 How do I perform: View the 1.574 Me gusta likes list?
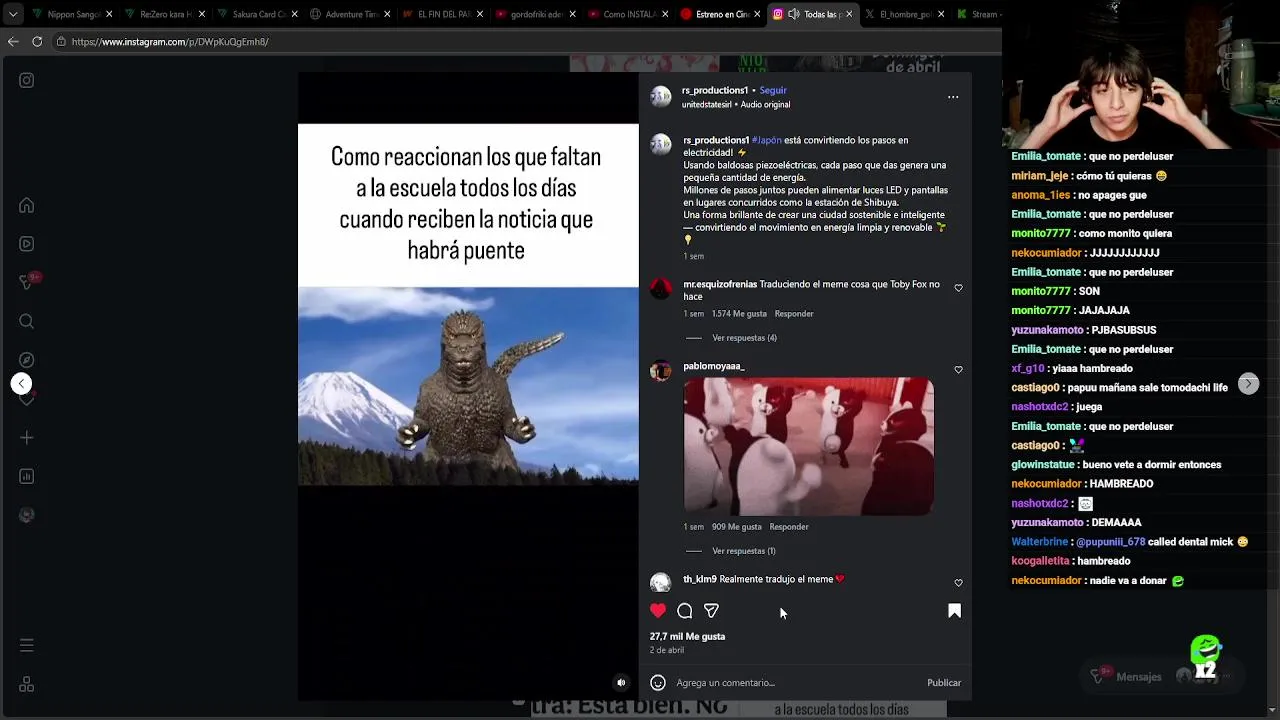coord(739,314)
